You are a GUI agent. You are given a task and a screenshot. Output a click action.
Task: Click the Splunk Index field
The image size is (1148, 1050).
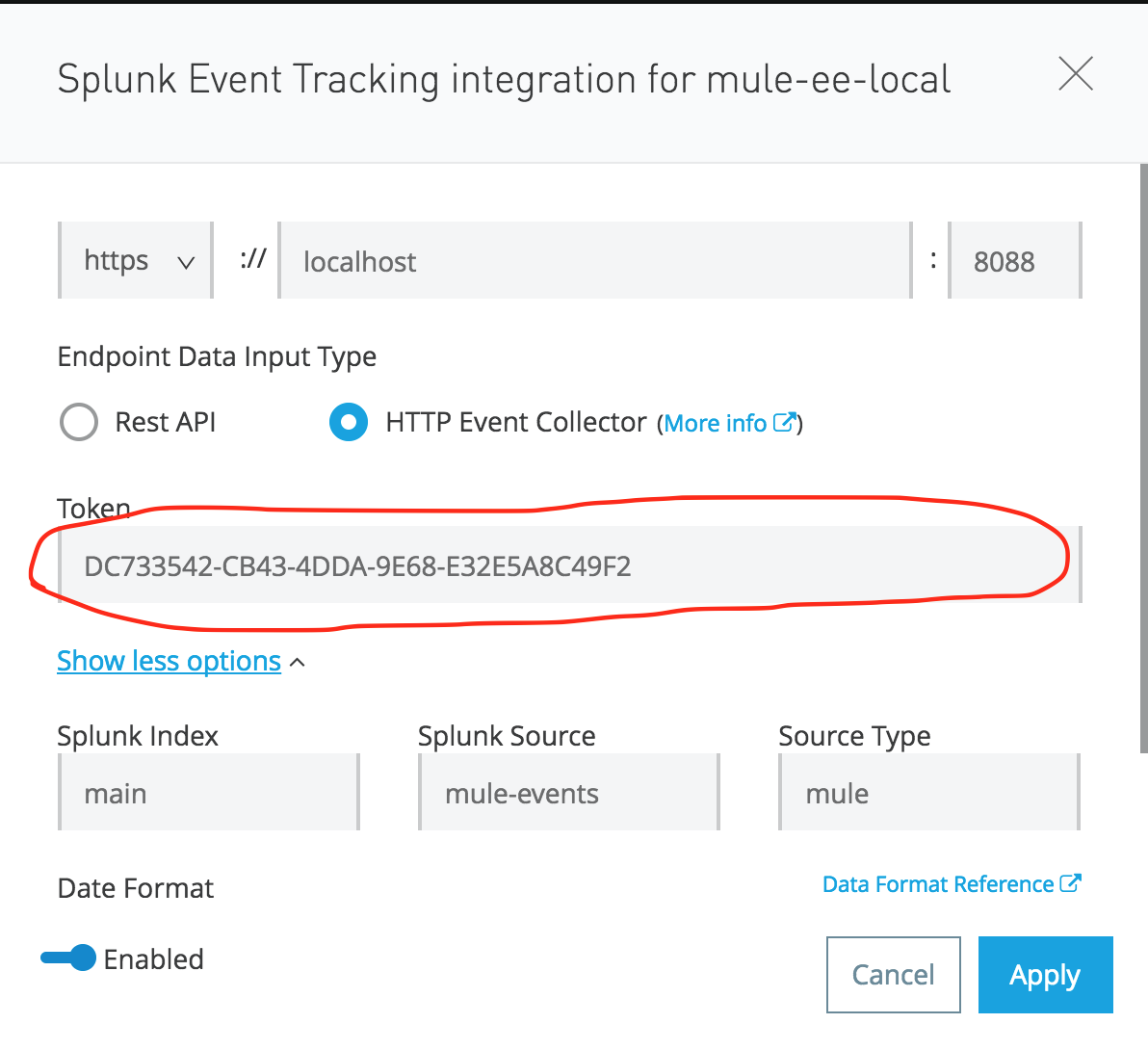[208, 793]
